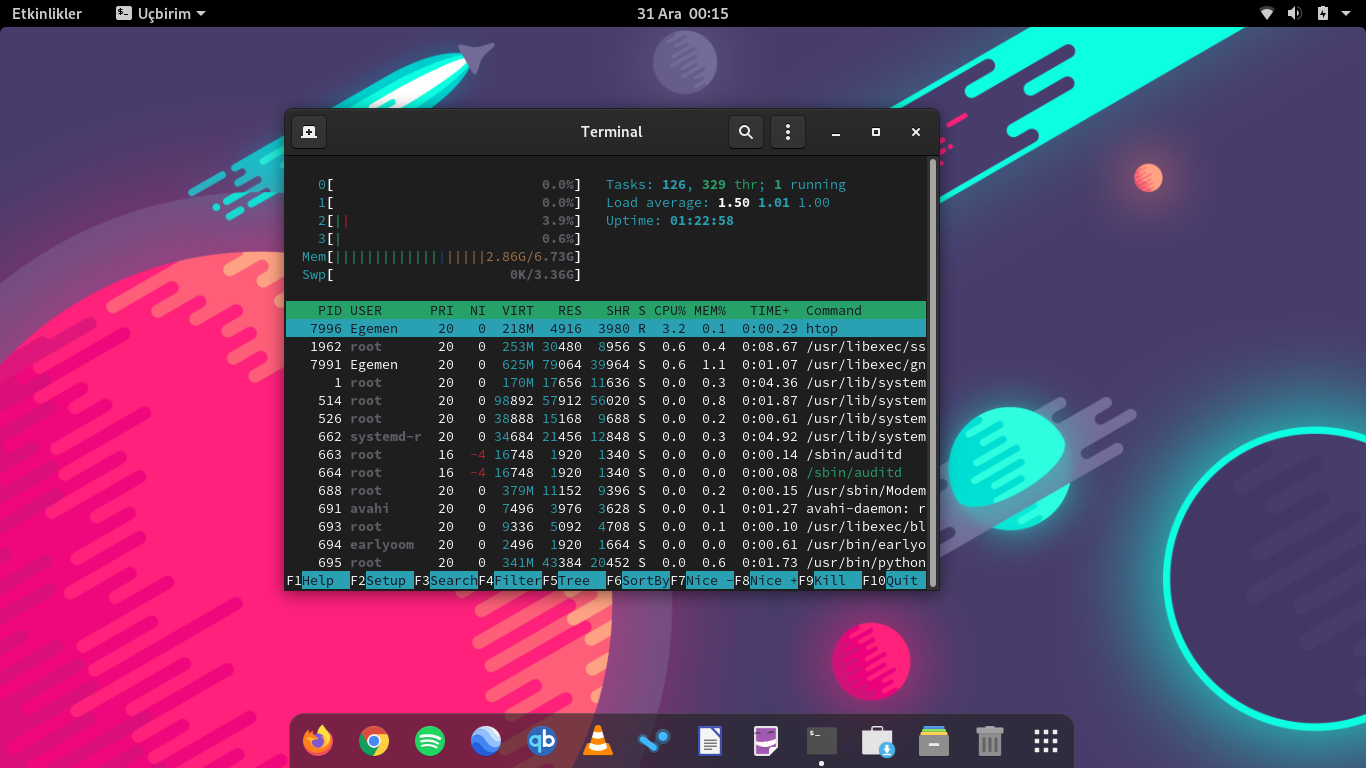Sort by the CPU% column header
The height and width of the screenshot is (768, 1366).
669,311
